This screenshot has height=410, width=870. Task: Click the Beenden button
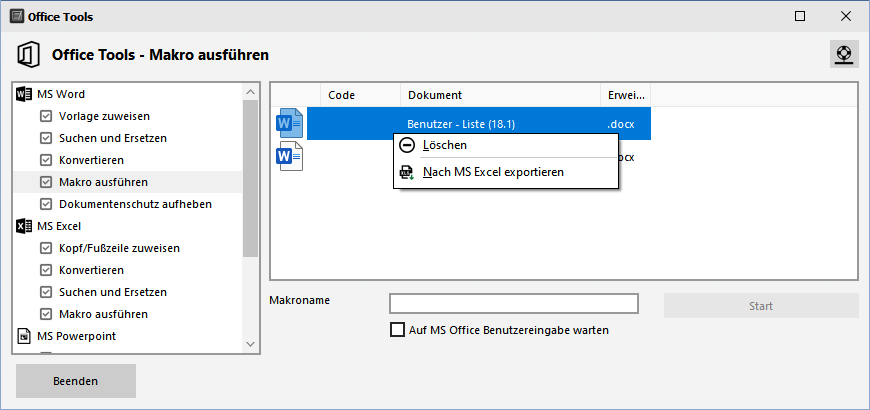point(75,381)
